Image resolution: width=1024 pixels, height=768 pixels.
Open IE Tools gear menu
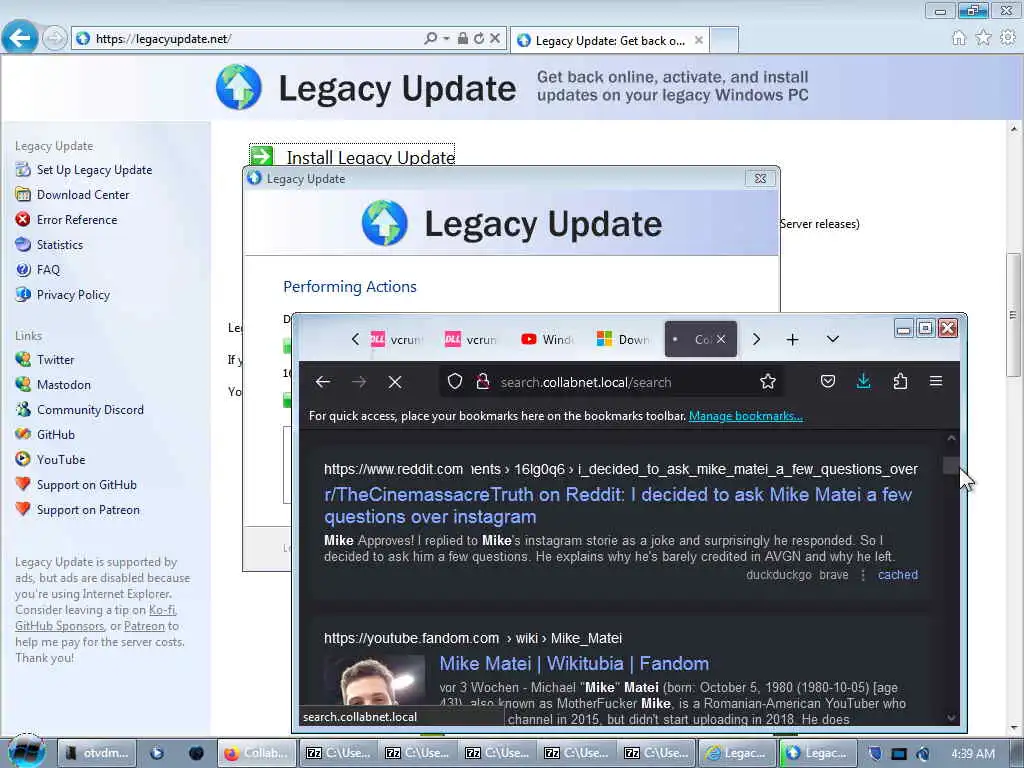tap(1008, 38)
